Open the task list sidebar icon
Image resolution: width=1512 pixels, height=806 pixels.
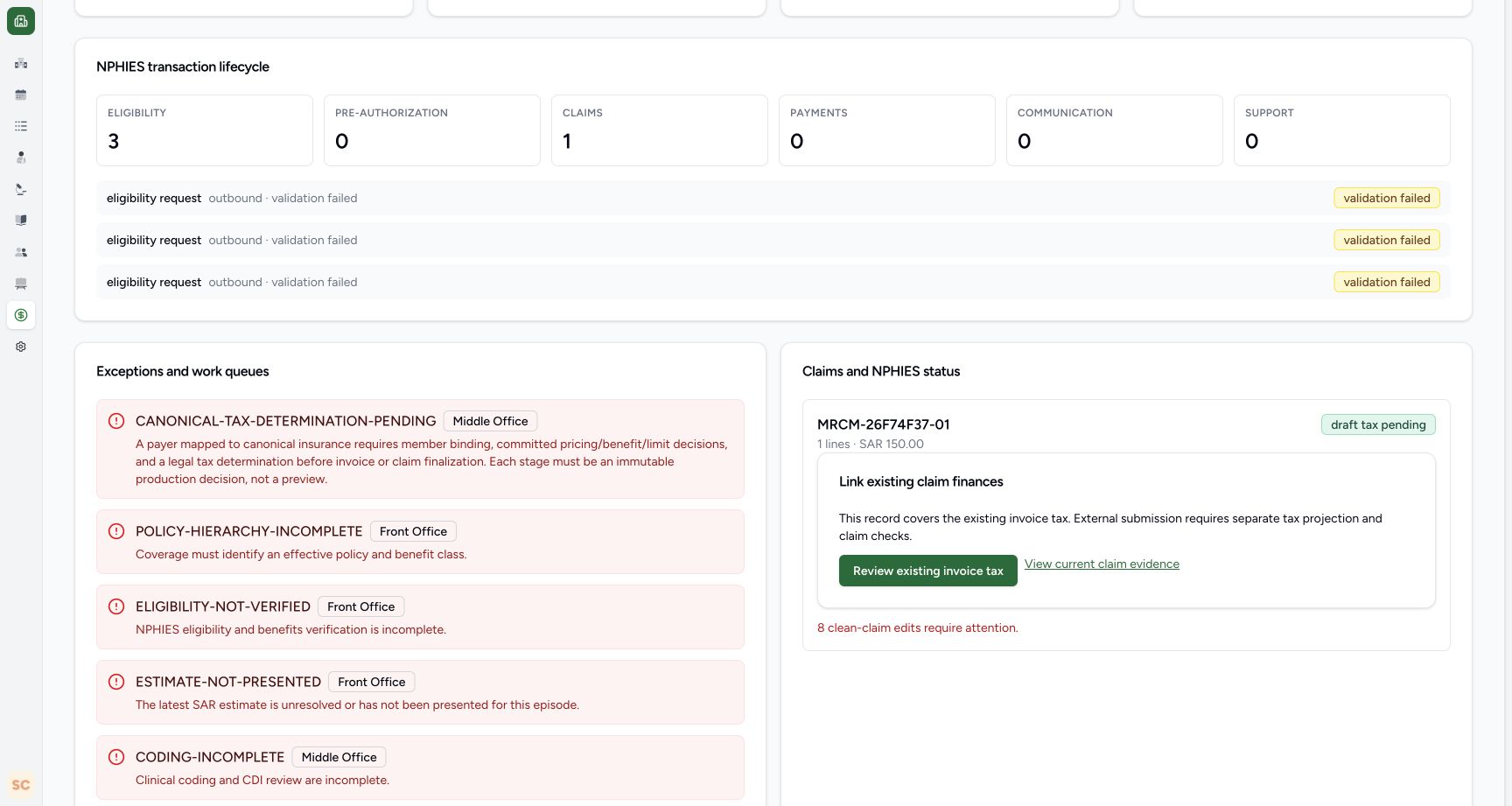coord(21,126)
